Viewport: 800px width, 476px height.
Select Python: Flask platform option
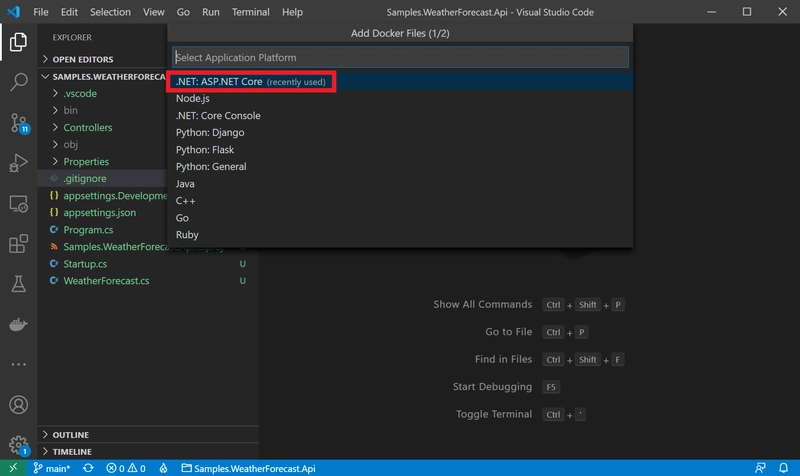[x=400, y=149]
